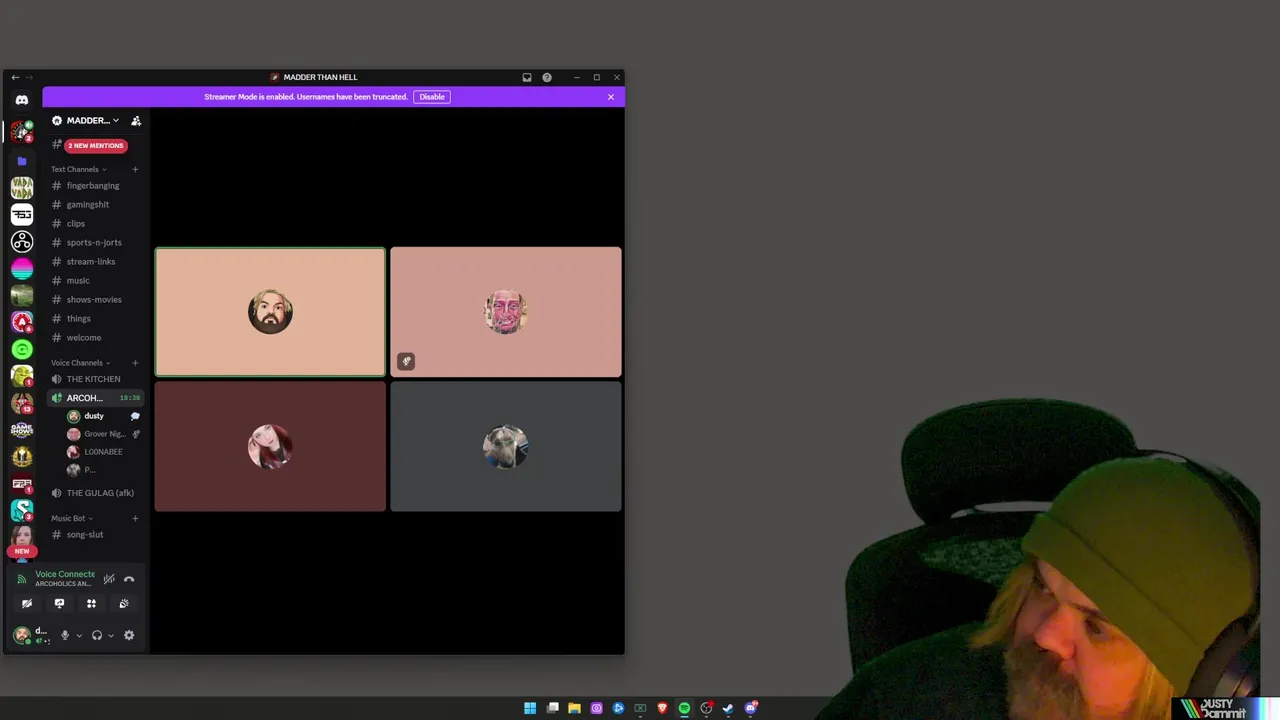The image size is (1280, 720).
Task: Open Discord help icon
Action: (x=547, y=77)
